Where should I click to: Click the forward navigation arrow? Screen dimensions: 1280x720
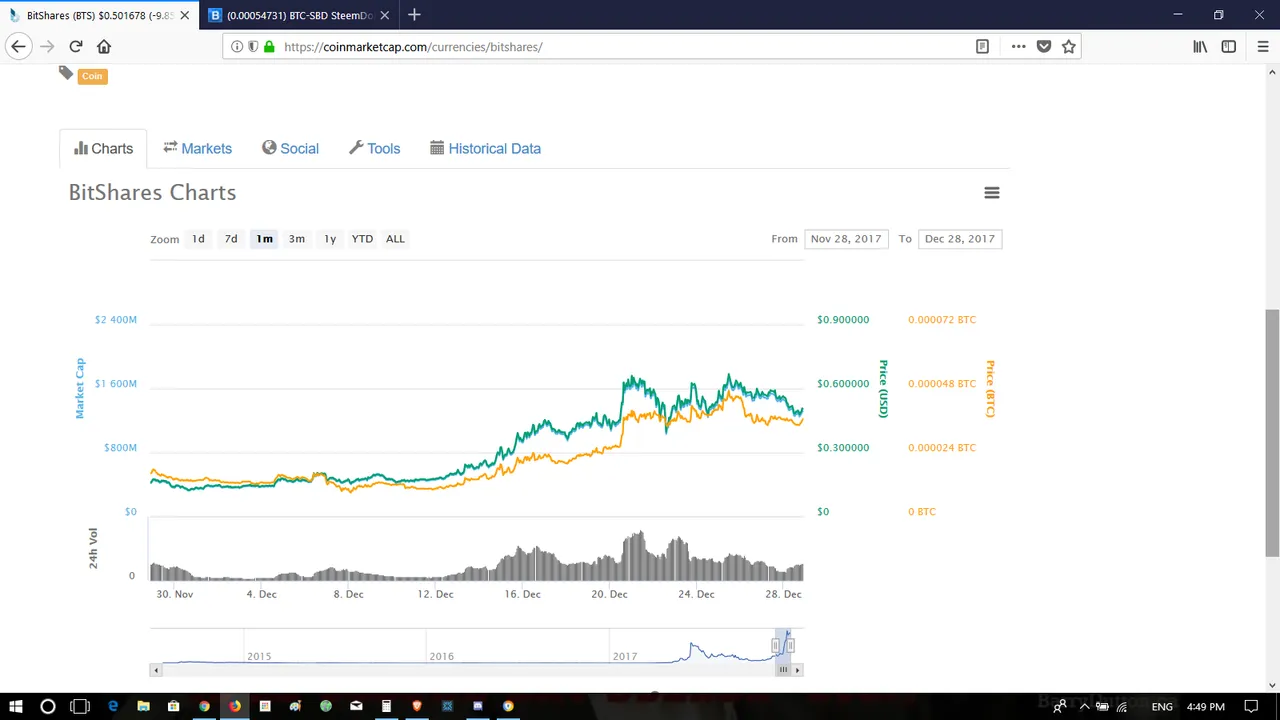point(47,46)
